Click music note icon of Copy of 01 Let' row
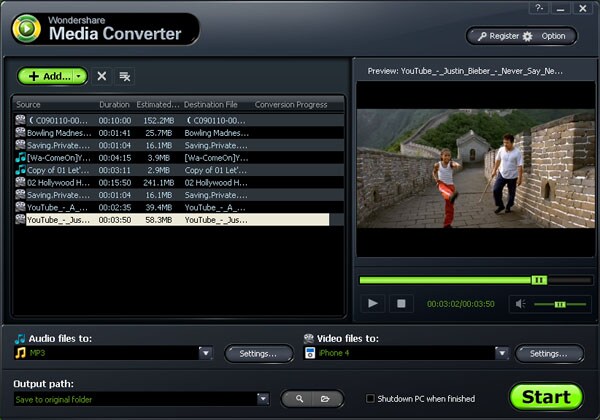The image size is (600, 420). (x=20, y=169)
